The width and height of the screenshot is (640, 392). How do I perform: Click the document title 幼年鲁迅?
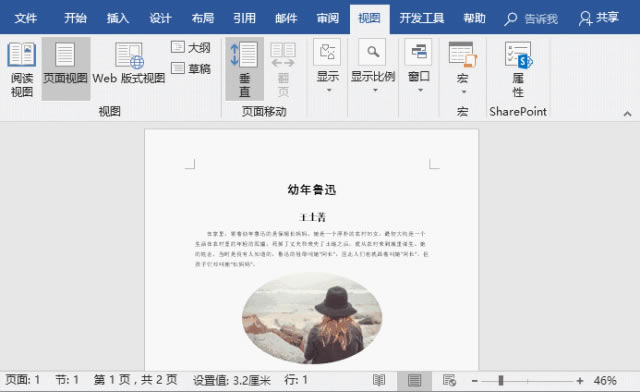(312, 189)
